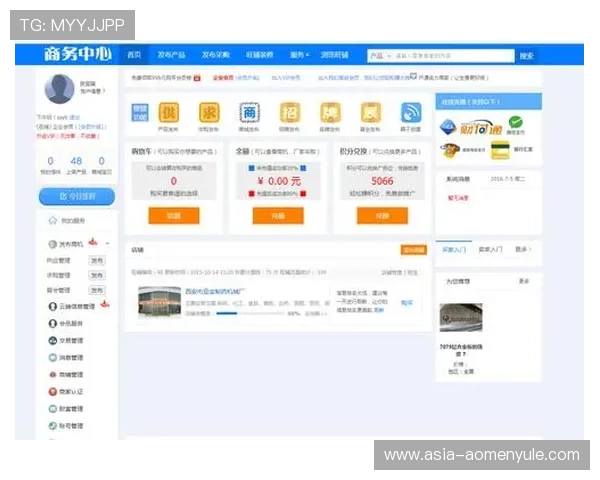This screenshot has width=600, height=480.
Task: Open 商铺管理 sidebar icon
Action: click(52, 374)
